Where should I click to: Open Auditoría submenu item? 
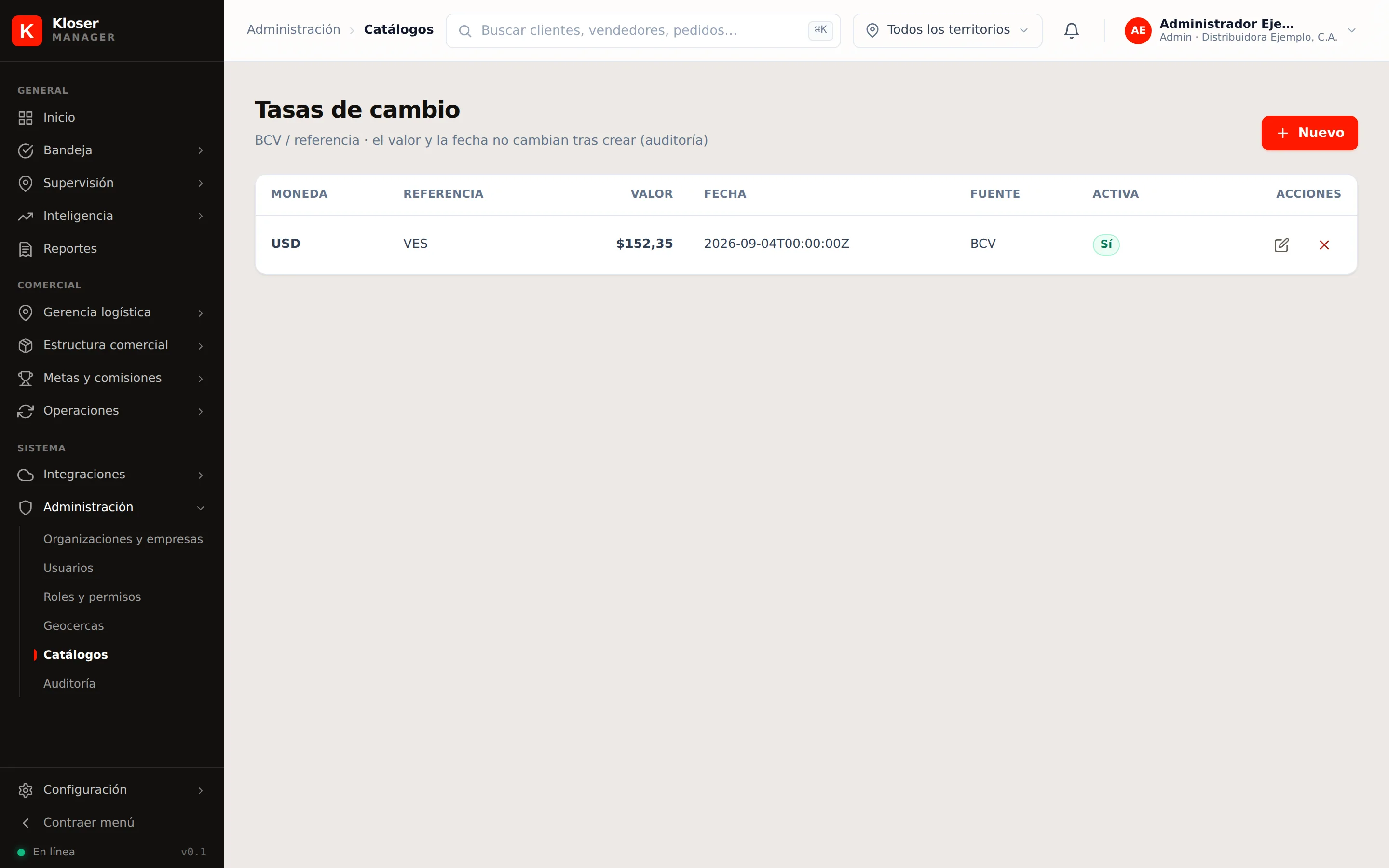click(69, 684)
